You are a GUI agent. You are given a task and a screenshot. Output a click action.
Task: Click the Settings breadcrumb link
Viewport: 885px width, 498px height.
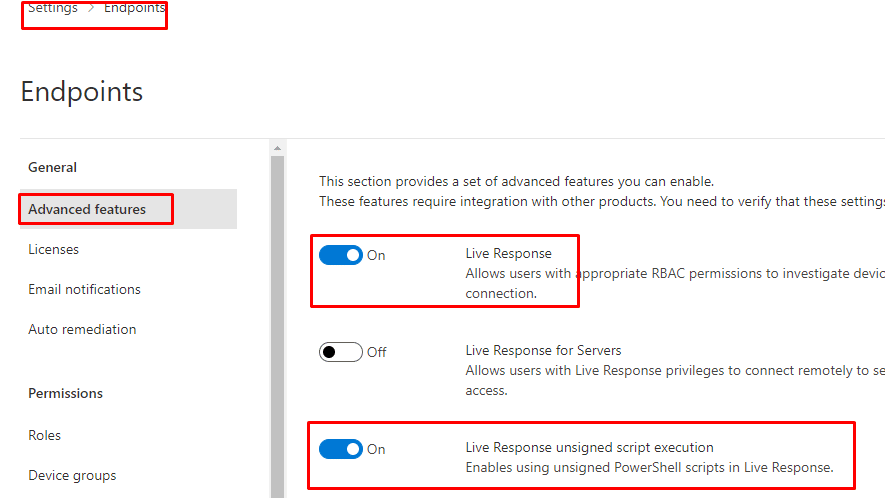pos(52,8)
